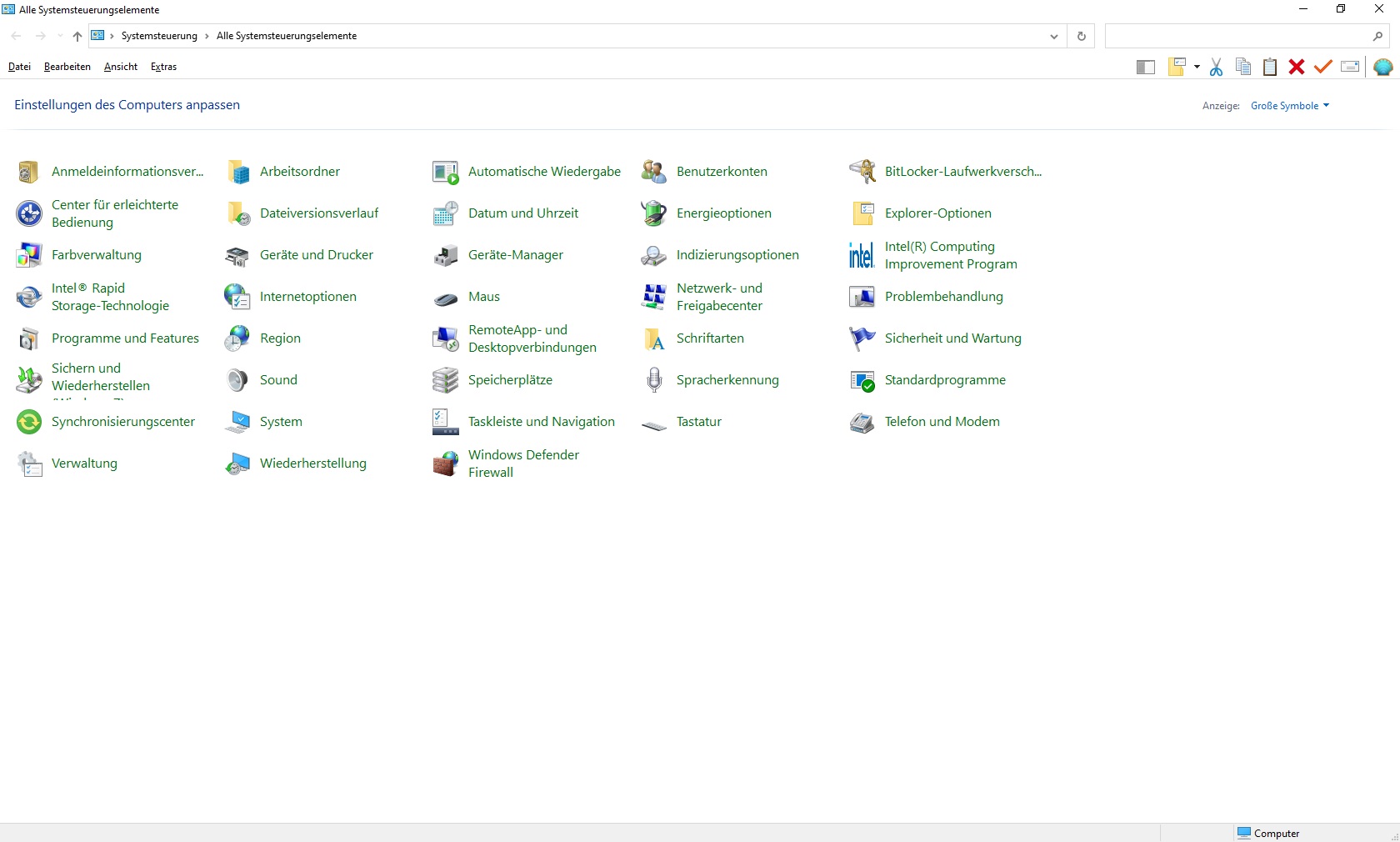Open Intel(R) Computing Improvement Program icon

(862, 255)
